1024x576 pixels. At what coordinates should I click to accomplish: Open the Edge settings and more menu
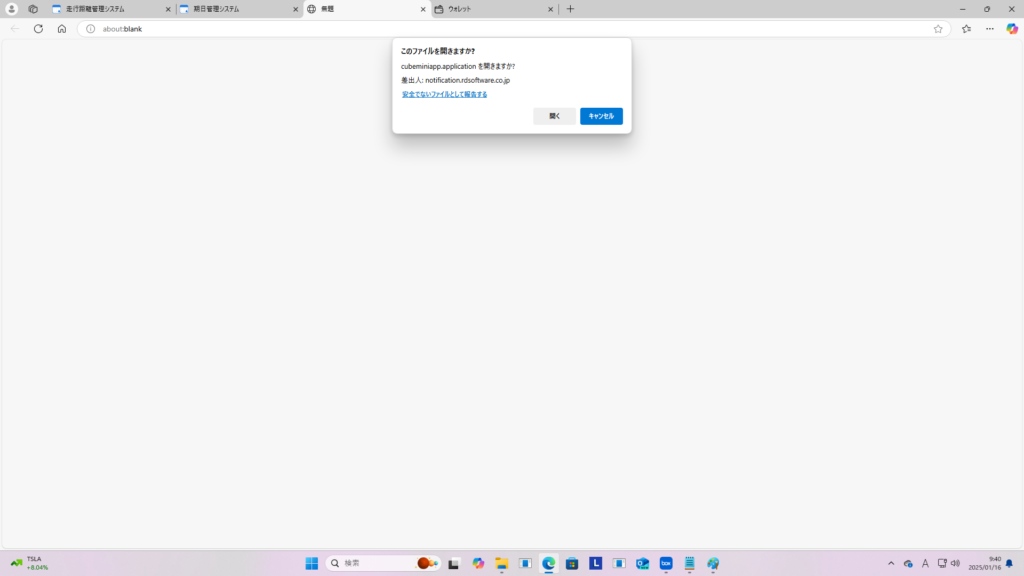(989, 29)
